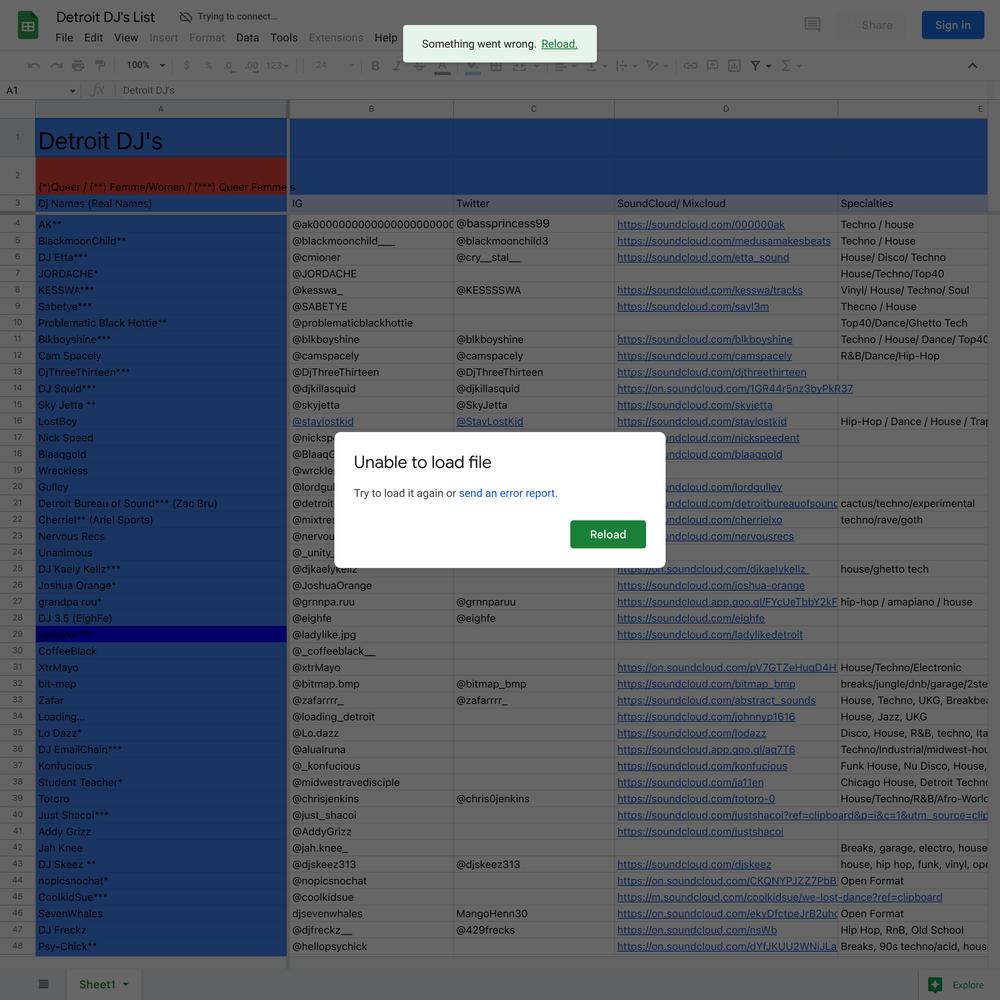Click the Redo toolbar icon
Image resolution: width=1000 pixels, height=1000 pixels.
[x=56, y=66]
